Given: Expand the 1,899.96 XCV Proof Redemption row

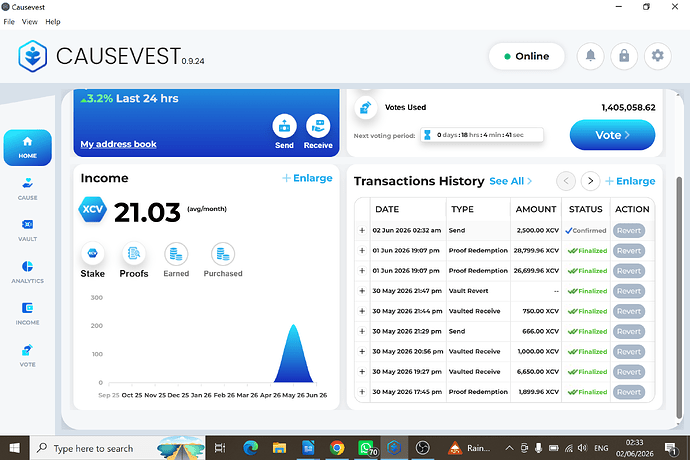Looking at the screenshot, I should [362, 392].
